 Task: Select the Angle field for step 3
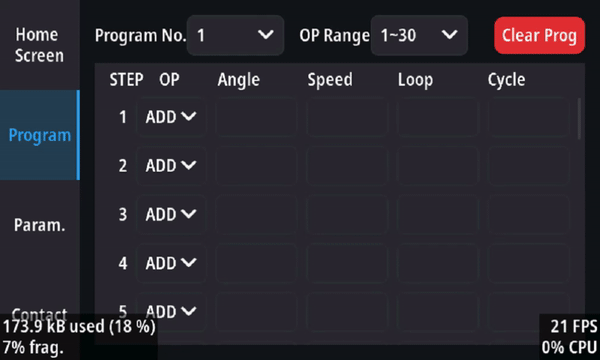point(256,214)
